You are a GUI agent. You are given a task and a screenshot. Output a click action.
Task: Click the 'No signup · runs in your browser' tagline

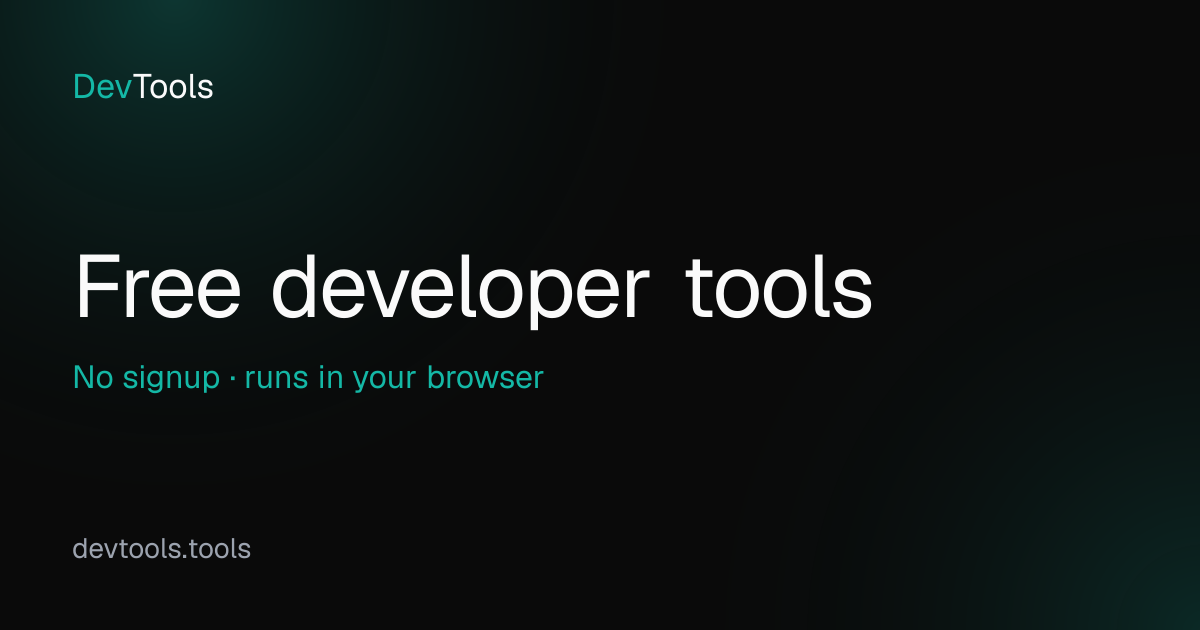pyautogui.click(x=308, y=378)
